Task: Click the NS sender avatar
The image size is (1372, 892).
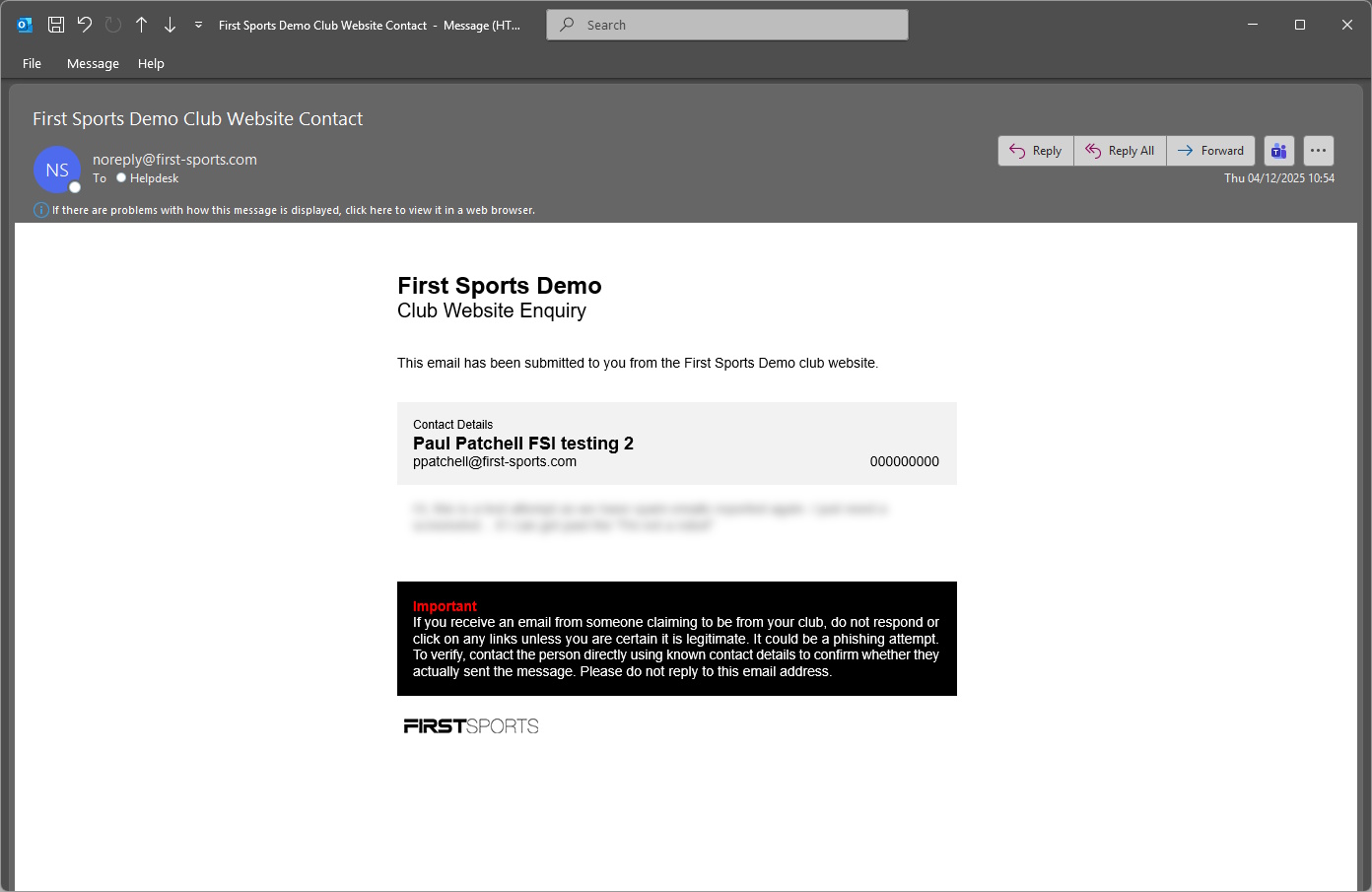Action: [x=57, y=170]
